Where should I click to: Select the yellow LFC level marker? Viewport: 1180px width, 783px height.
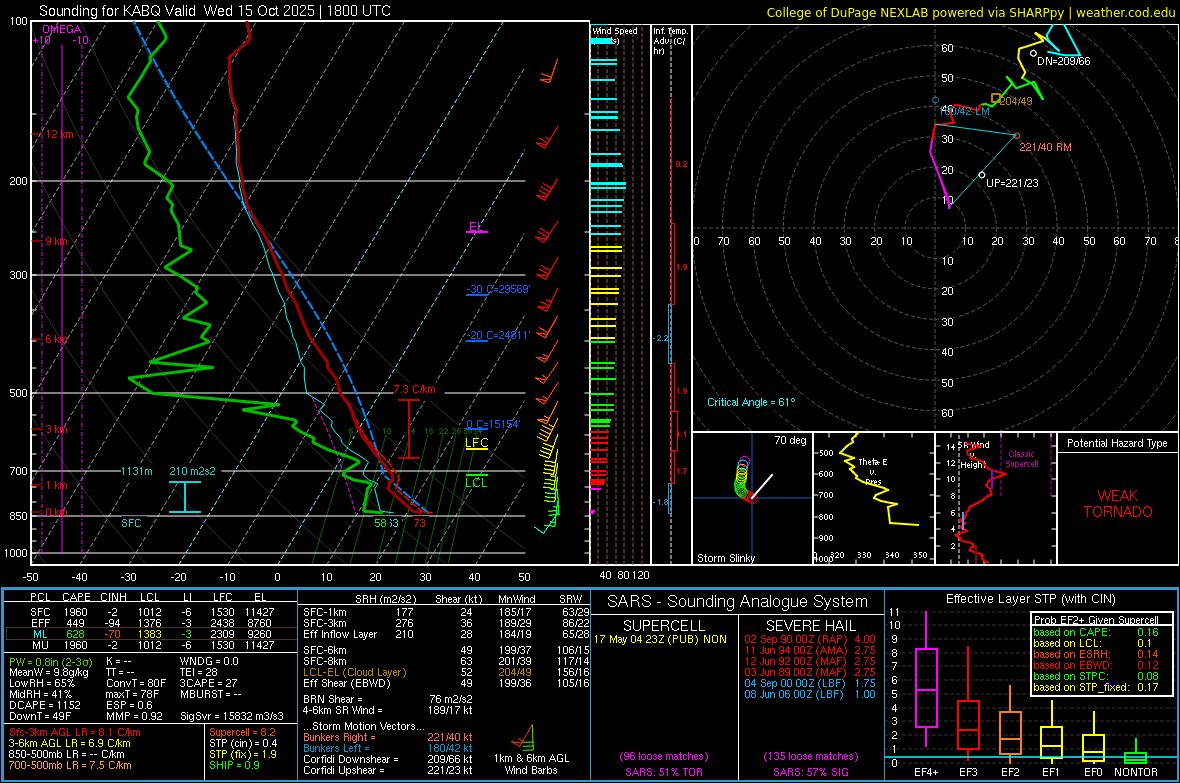click(476, 443)
